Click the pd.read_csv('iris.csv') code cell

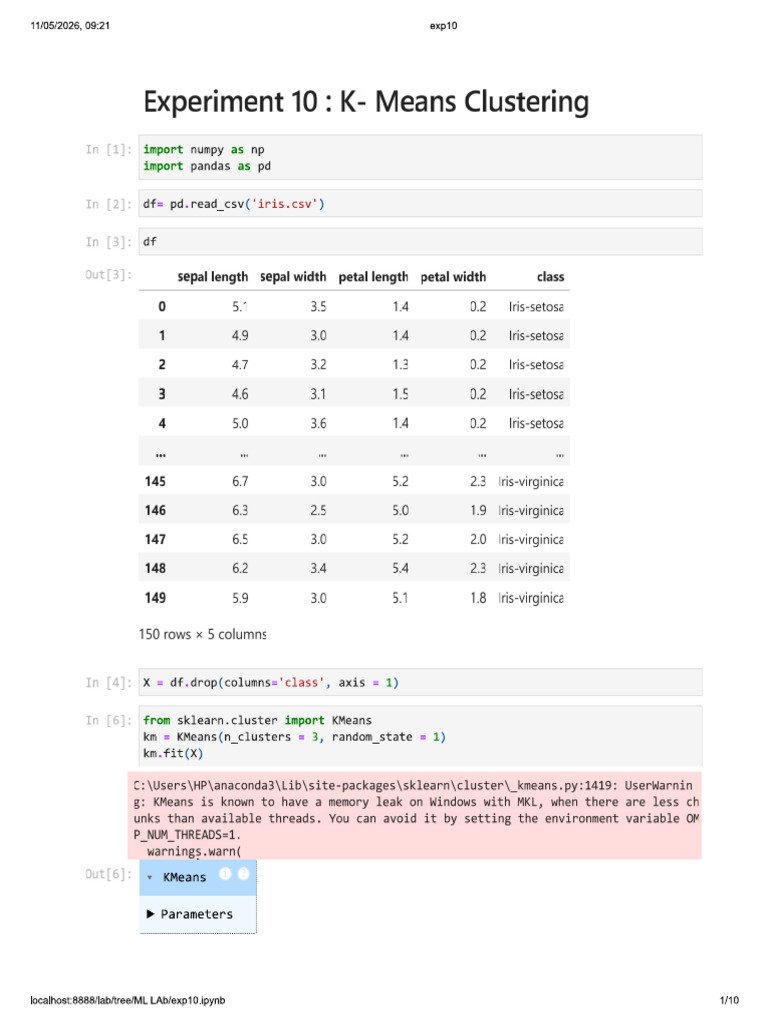point(420,204)
